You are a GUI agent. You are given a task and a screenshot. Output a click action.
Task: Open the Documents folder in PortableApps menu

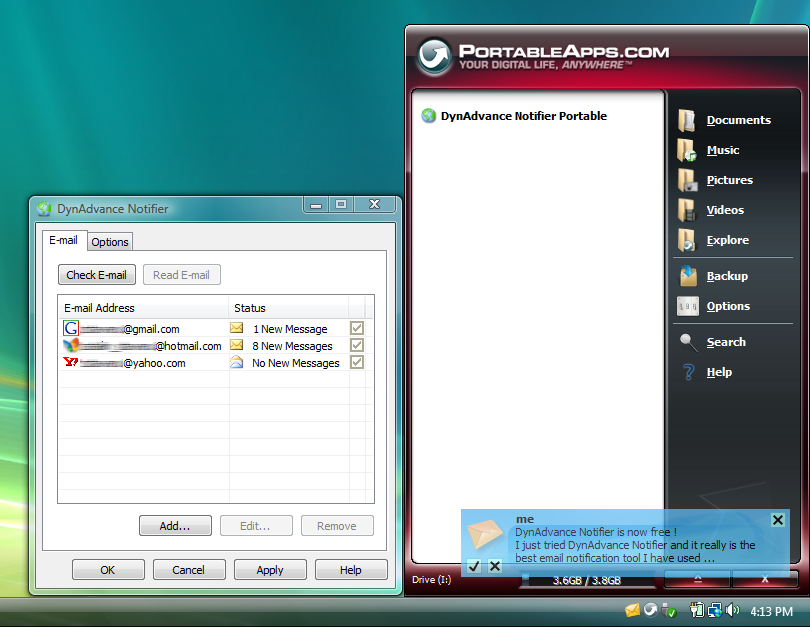[724, 120]
